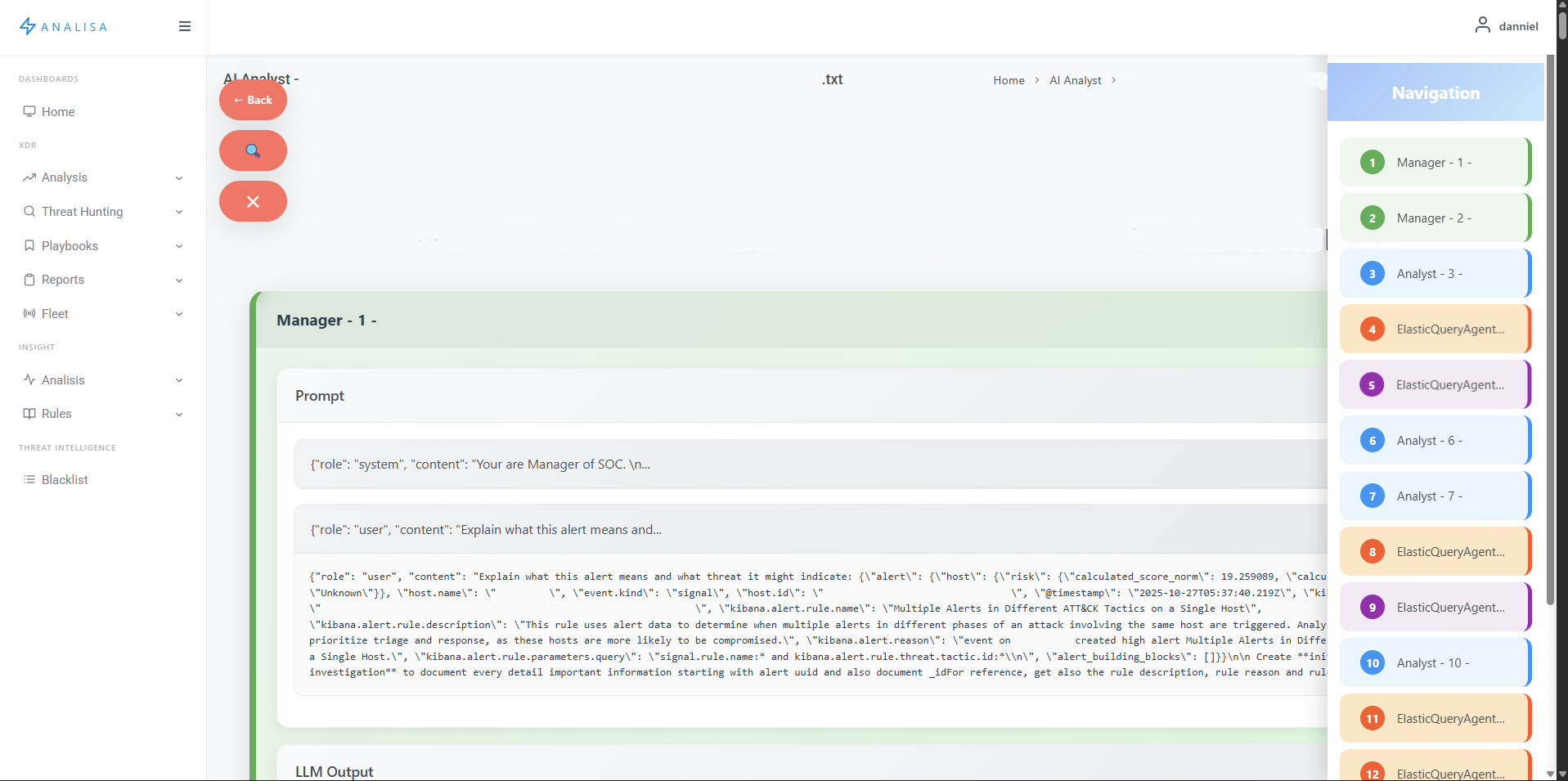1568x781 pixels.
Task: Expand the Fleet chevron
Action: (179, 314)
